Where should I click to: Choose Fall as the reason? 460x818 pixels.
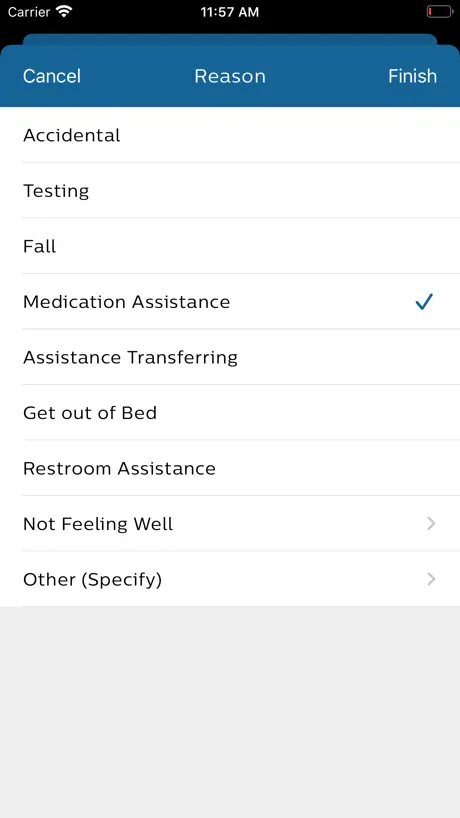click(x=230, y=246)
